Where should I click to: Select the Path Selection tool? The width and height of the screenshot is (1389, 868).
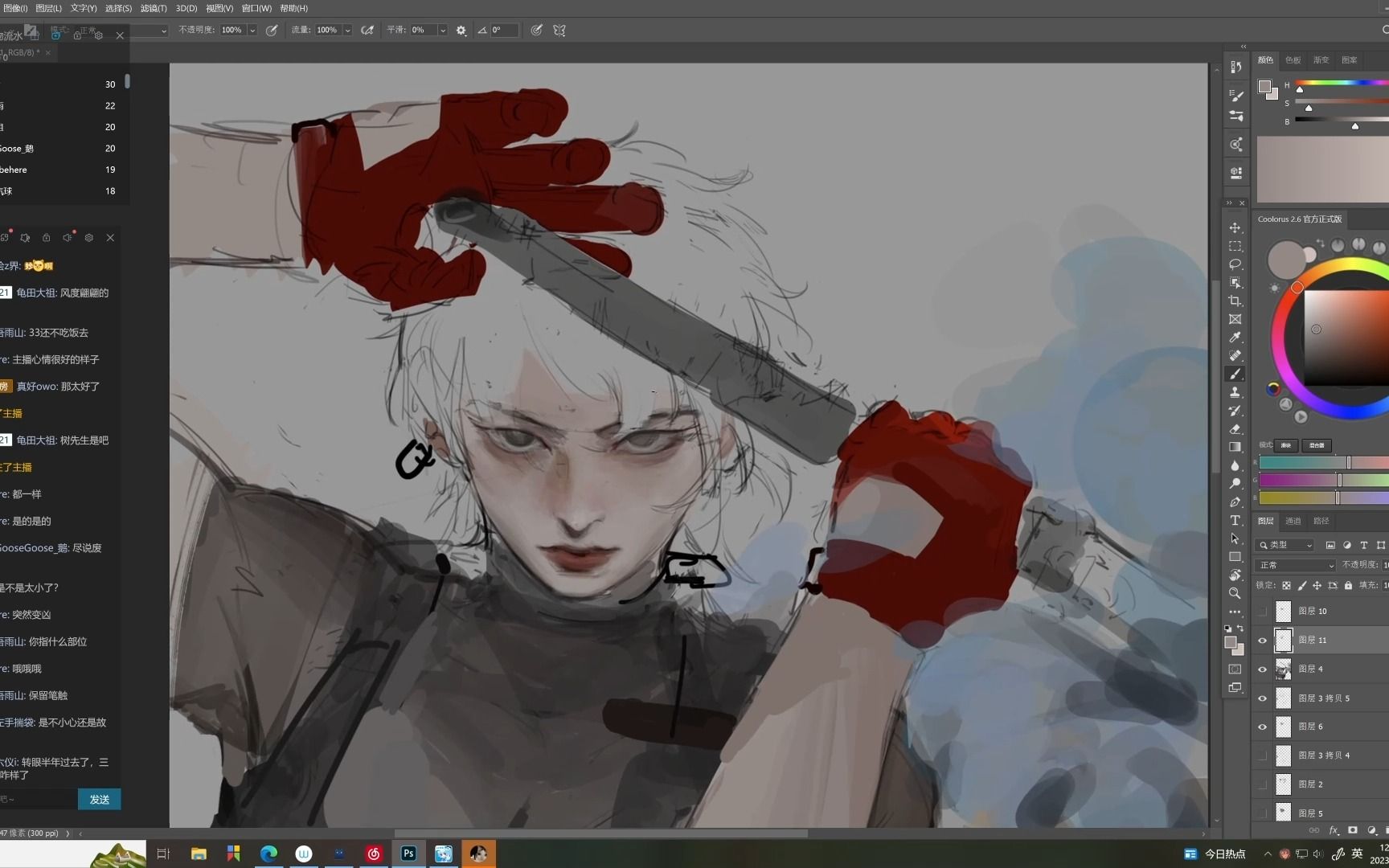[x=1235, y=538]
